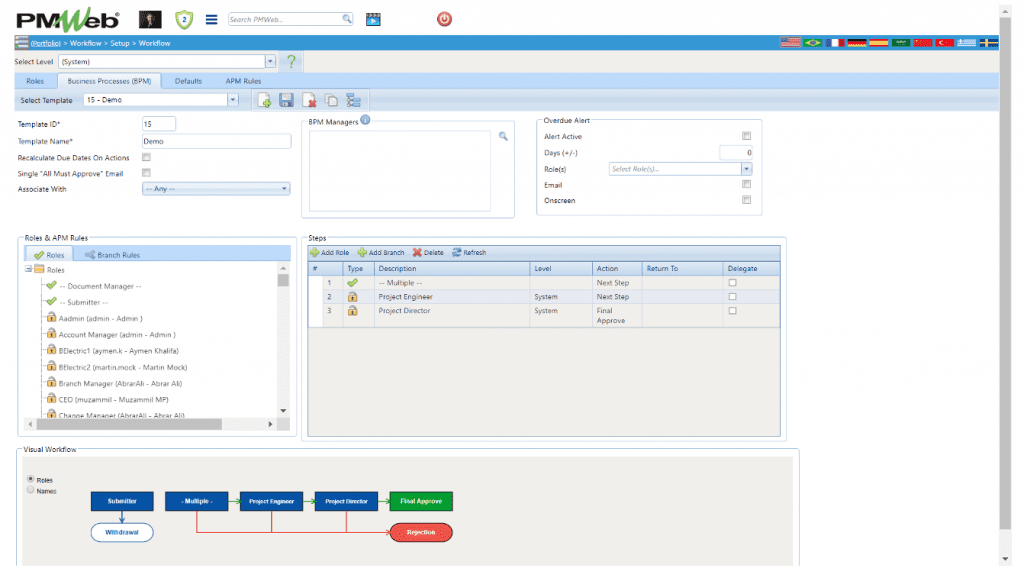Switch to Business Processes (BPM) tab
This screenshot has width=1024, height=578.
pos(109,81)
